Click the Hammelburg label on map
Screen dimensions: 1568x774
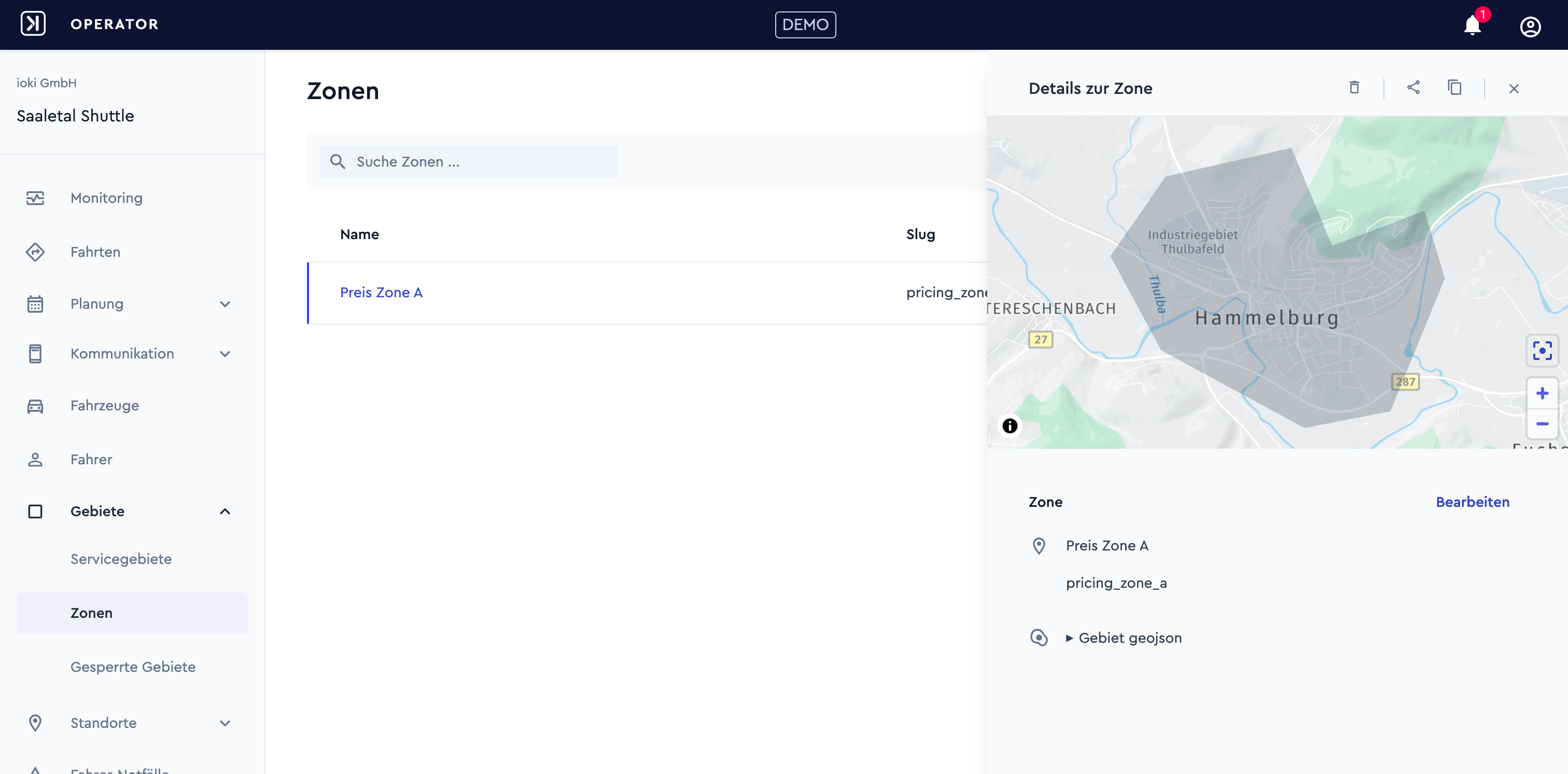pyautogui.click(x=1267, y=317)
